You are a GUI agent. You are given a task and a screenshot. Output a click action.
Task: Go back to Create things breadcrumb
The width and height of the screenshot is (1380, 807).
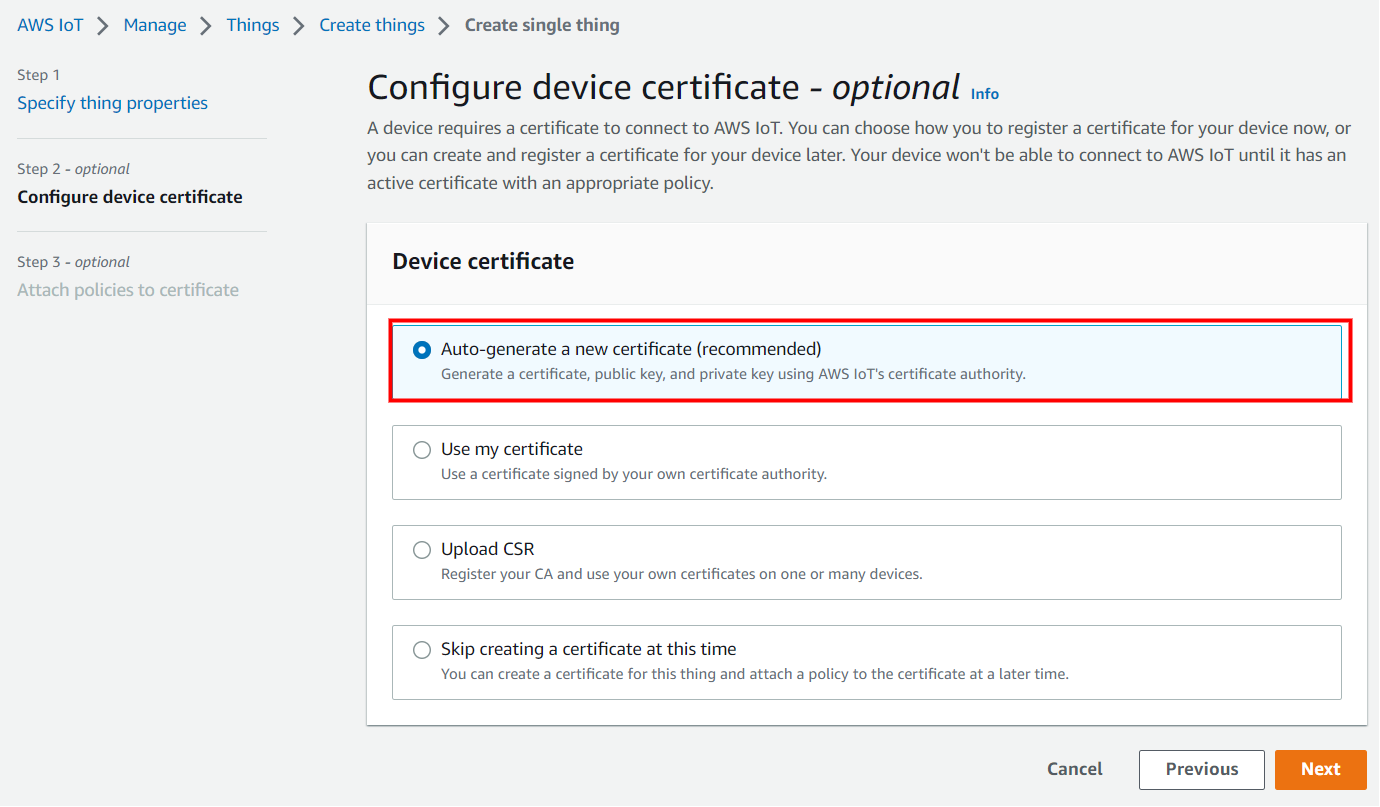click(x=371, y=24)
